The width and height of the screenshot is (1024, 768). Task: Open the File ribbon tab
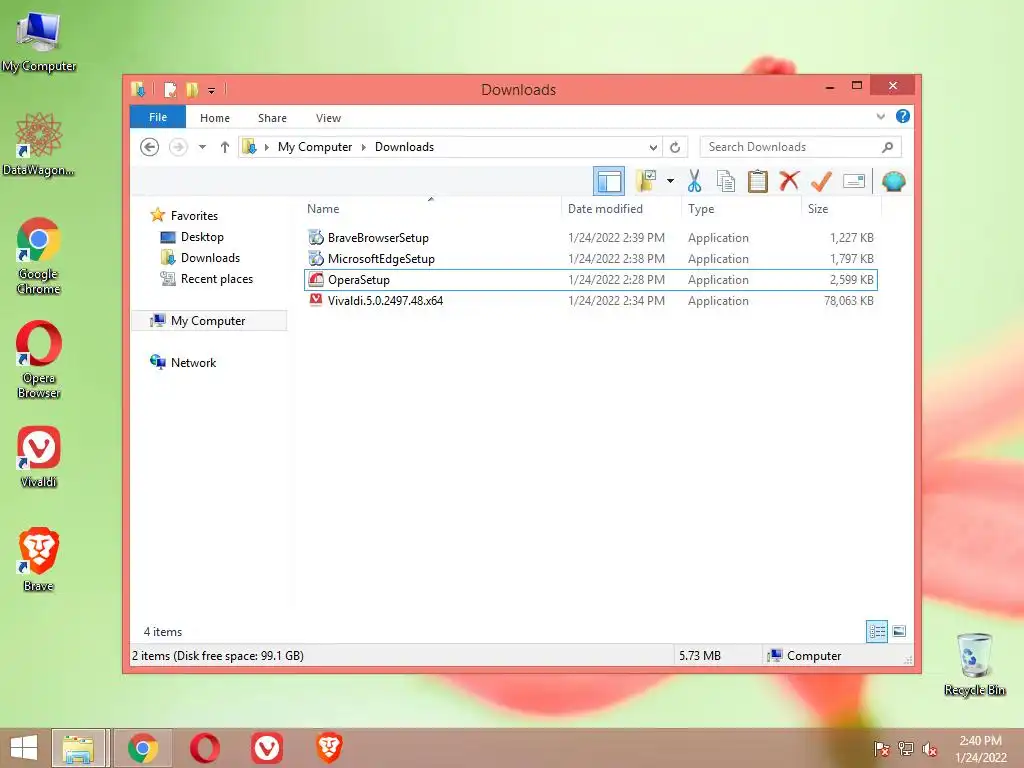click(158, 117)
